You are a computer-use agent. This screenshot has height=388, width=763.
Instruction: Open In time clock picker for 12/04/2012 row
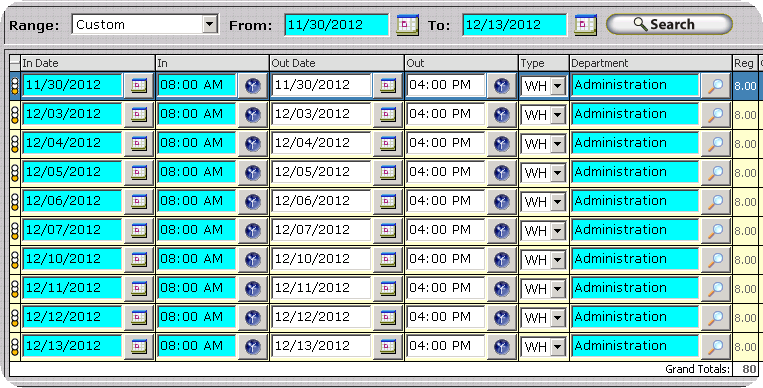(253, 144)
